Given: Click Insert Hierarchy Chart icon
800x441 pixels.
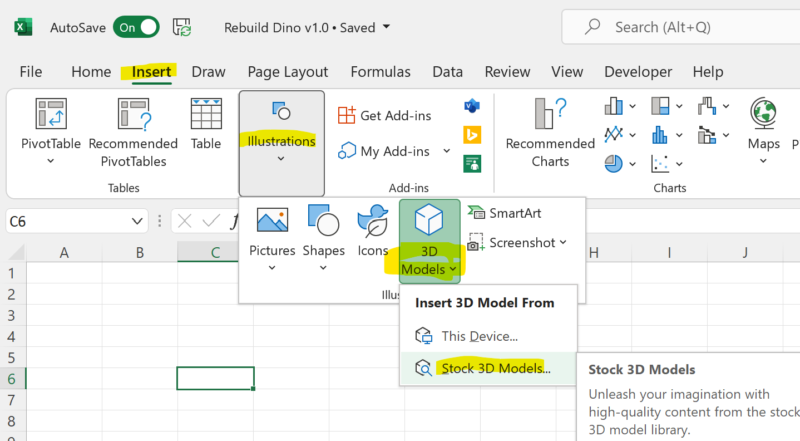Looking at the screenshot, I should [660, 106].
